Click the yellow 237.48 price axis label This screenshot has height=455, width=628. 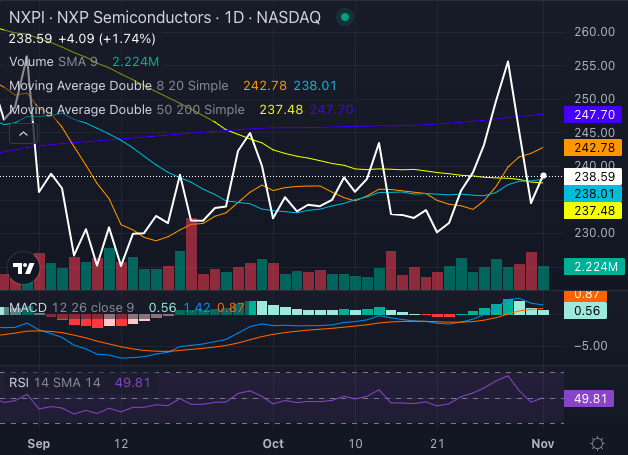(x=588, y=211)
